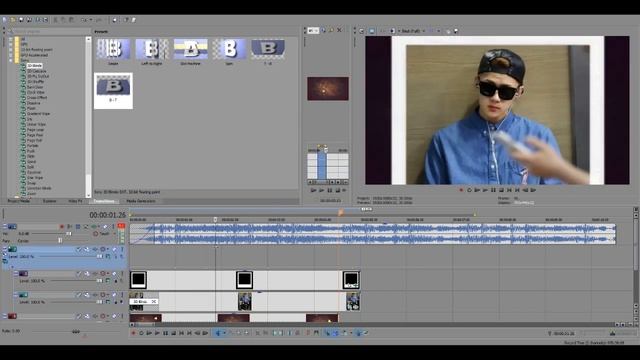Click the Save Snapshot to File icon in the preview toolbar
Screen dimensions: 640x360
coord(456,31)
